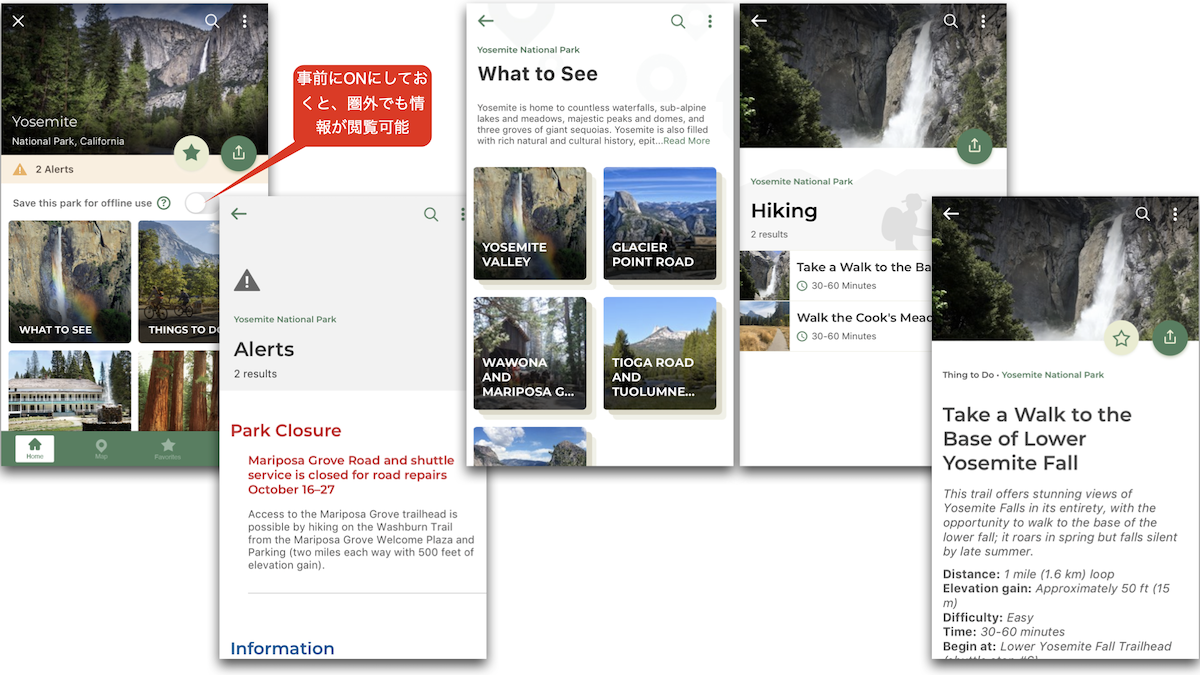
Task: Click "2 results" under the Hiking heading
Action: 770,235
